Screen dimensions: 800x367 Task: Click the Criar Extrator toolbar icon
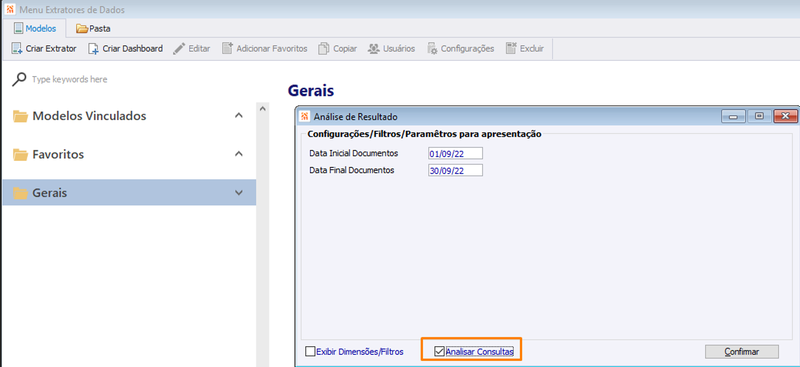(17, 48)
